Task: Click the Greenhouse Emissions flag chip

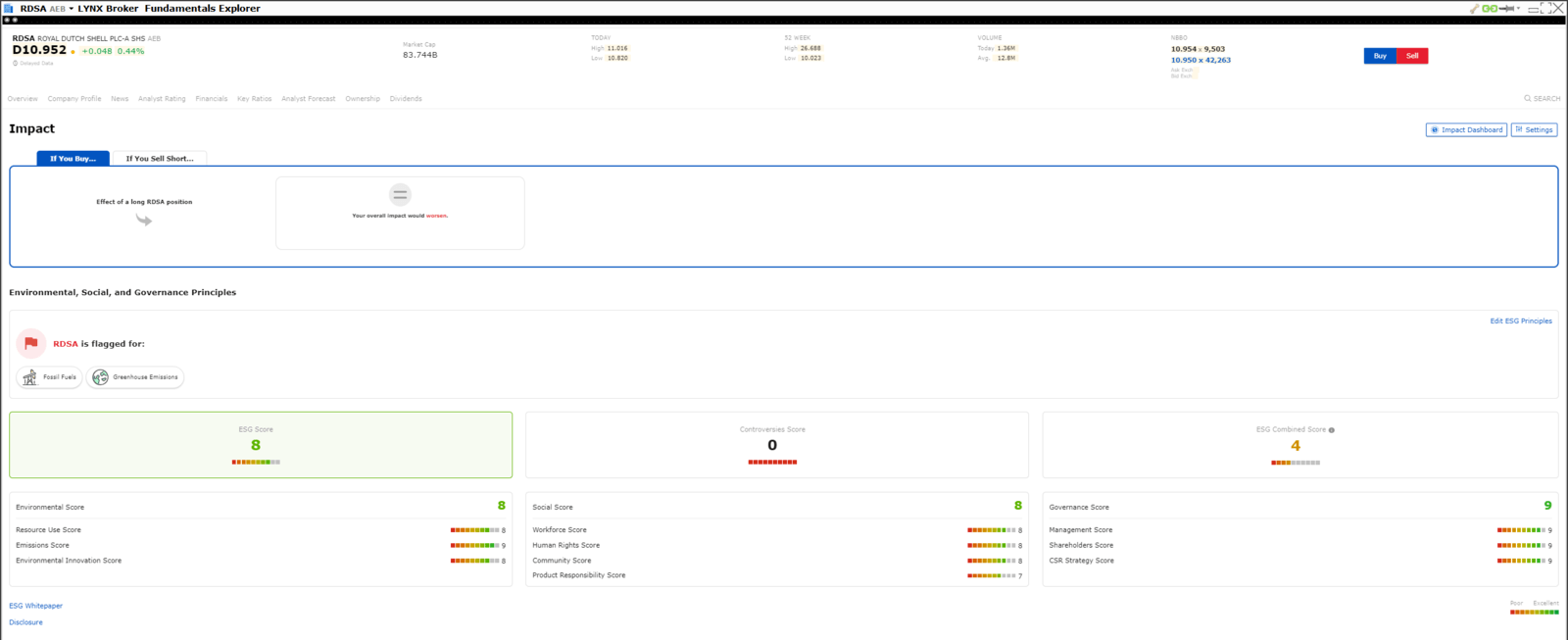Action: point(135,377)
